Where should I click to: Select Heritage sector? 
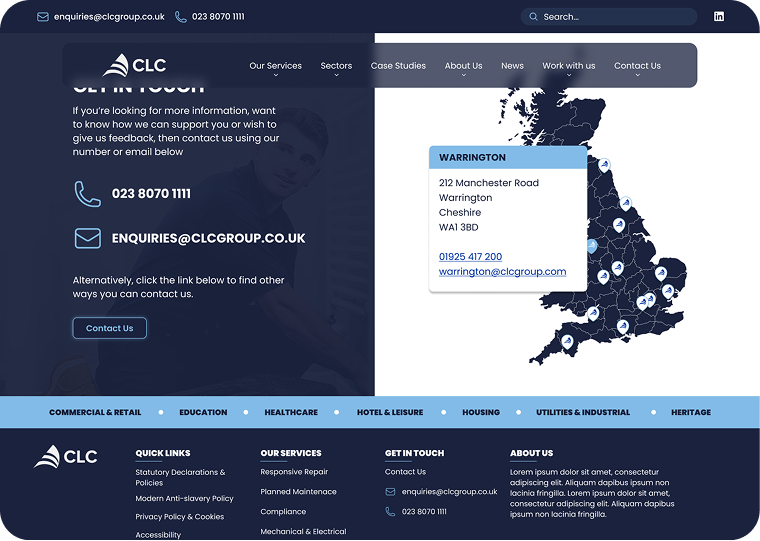[691, 413]
